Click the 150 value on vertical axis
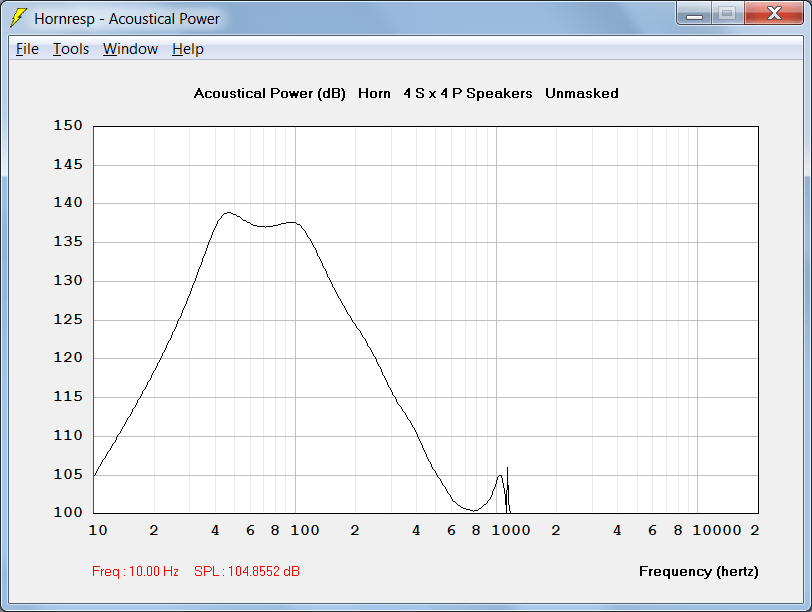Image resolution: width=812 pixels, height=612 pixels. [x=68, y=125]
